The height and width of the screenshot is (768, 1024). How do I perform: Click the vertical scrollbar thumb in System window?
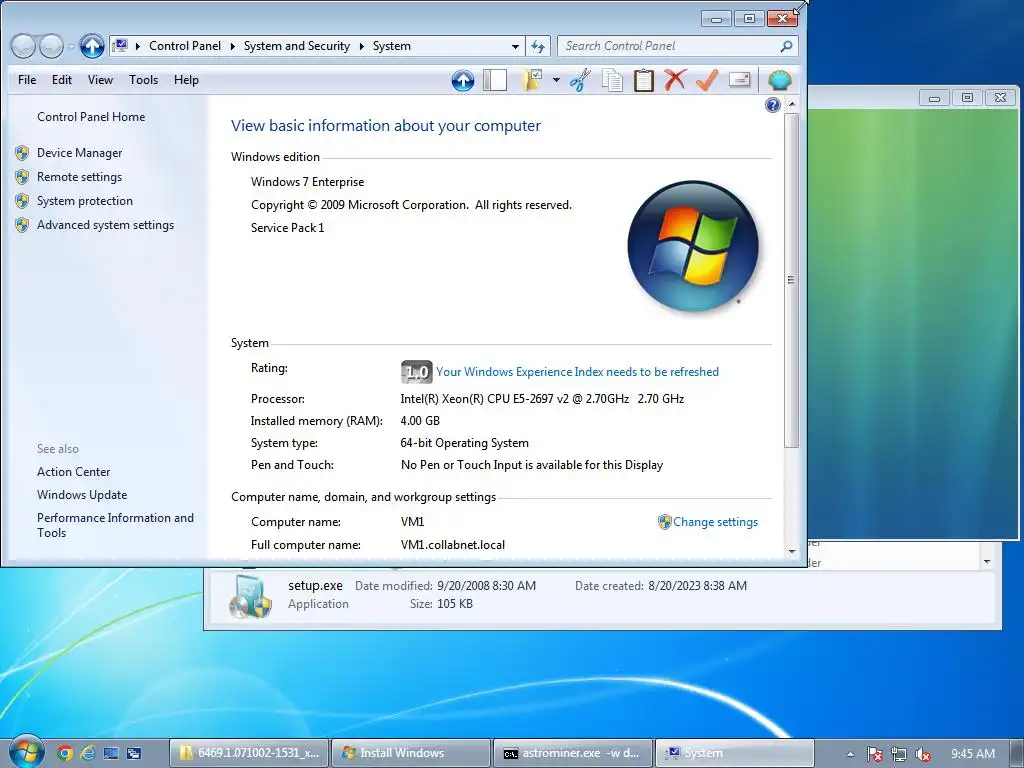tap(792, 280)
